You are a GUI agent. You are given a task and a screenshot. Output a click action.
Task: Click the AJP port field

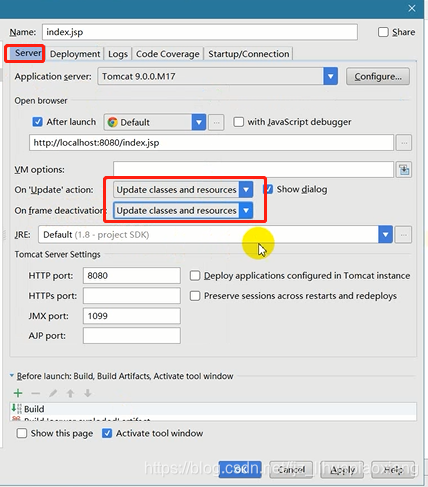(132, 336)
